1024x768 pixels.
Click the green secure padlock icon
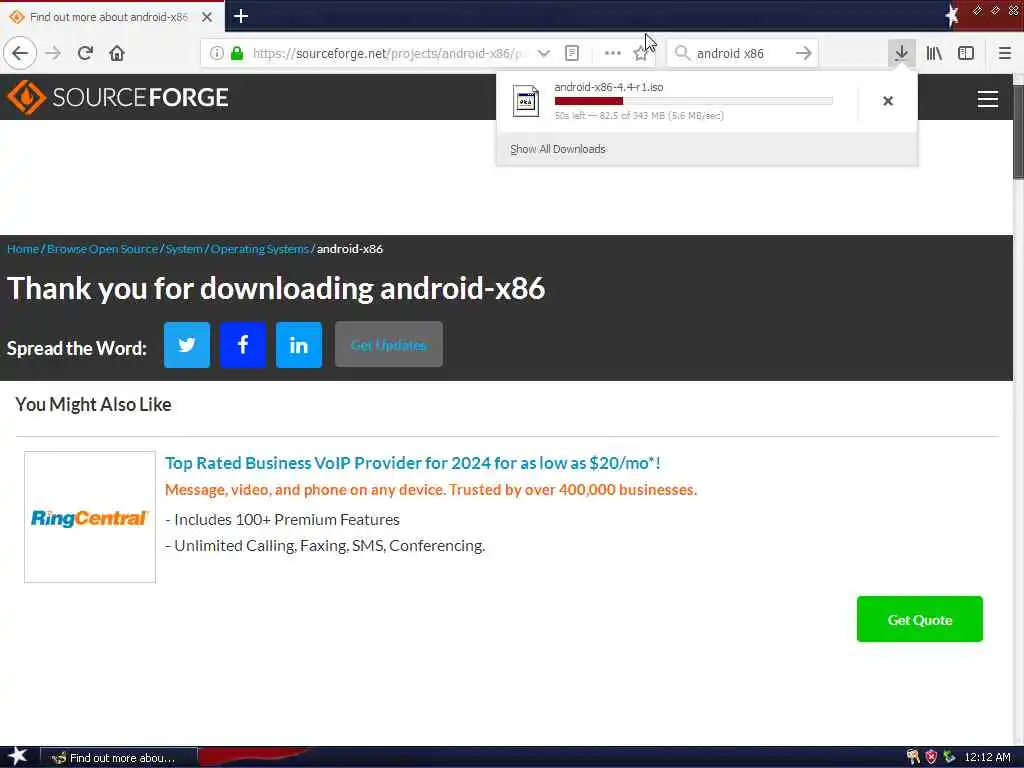pyautogui.click(x=237, y=54)
